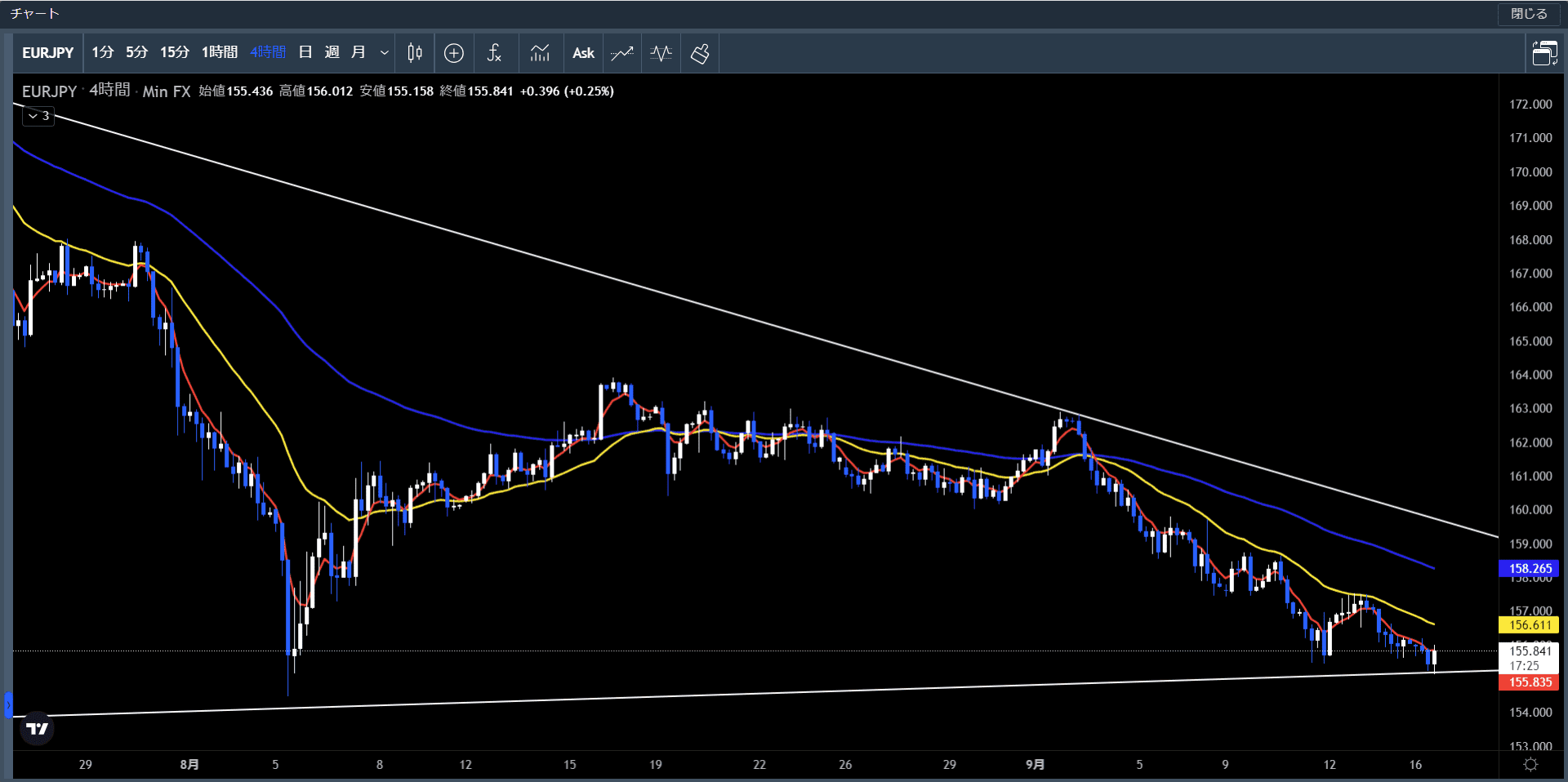
Task: Switch to the 日 daily timeframe
Action: [305, 53]
